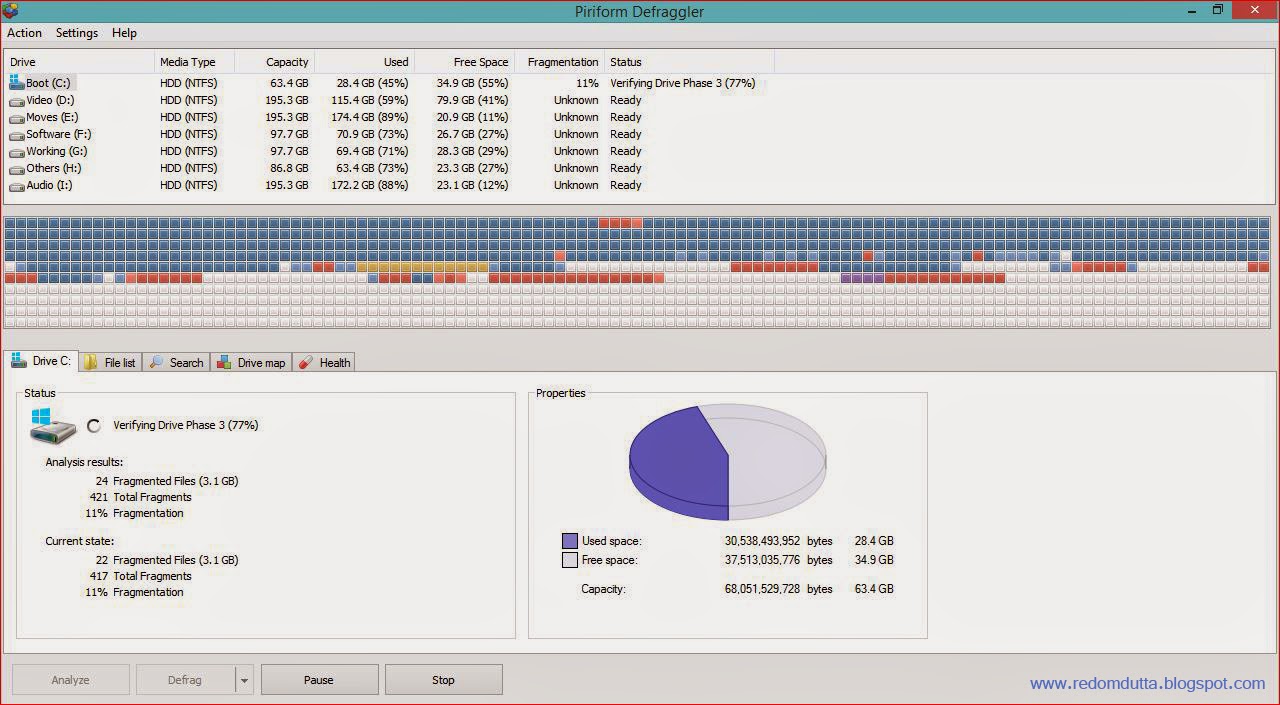Sort by the Drive column header
The image size is (1280, 705).
pos(80,62)
